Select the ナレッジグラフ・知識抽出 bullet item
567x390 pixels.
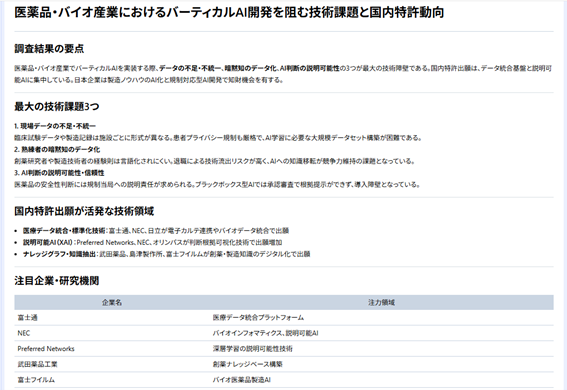(x=167, y=254)
